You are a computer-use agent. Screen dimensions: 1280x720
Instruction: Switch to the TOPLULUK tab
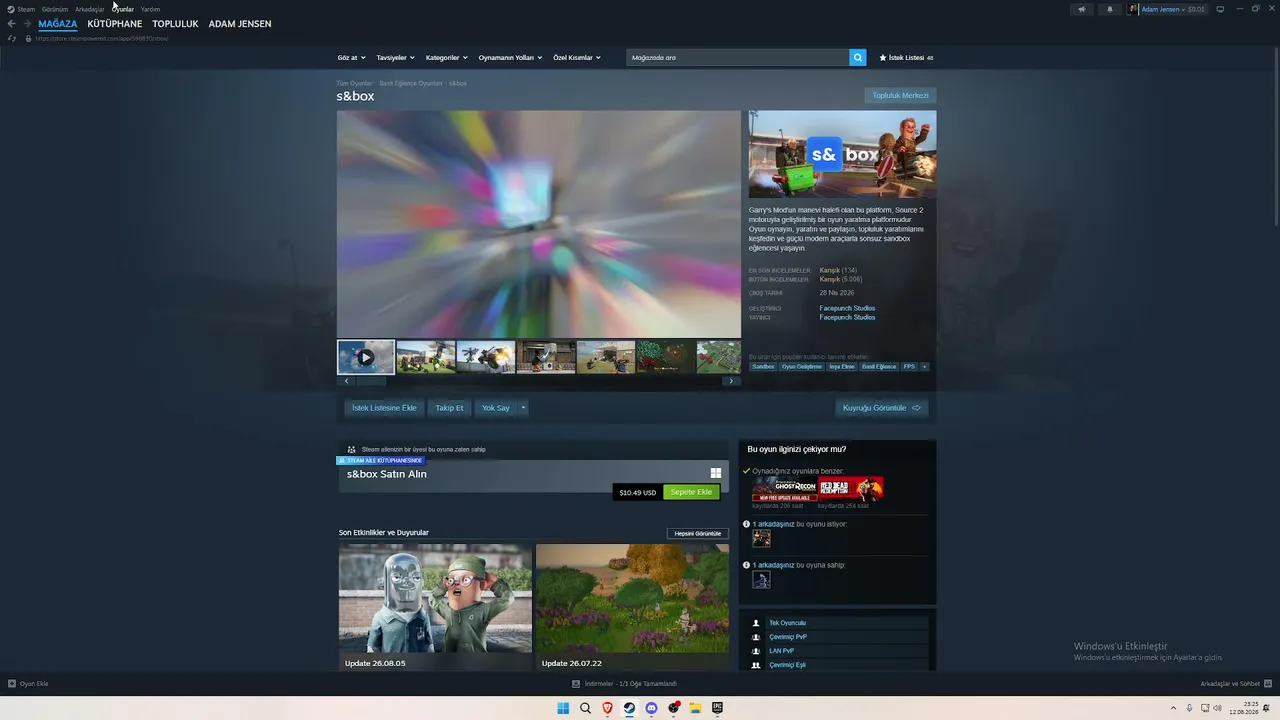pos(176,24)
